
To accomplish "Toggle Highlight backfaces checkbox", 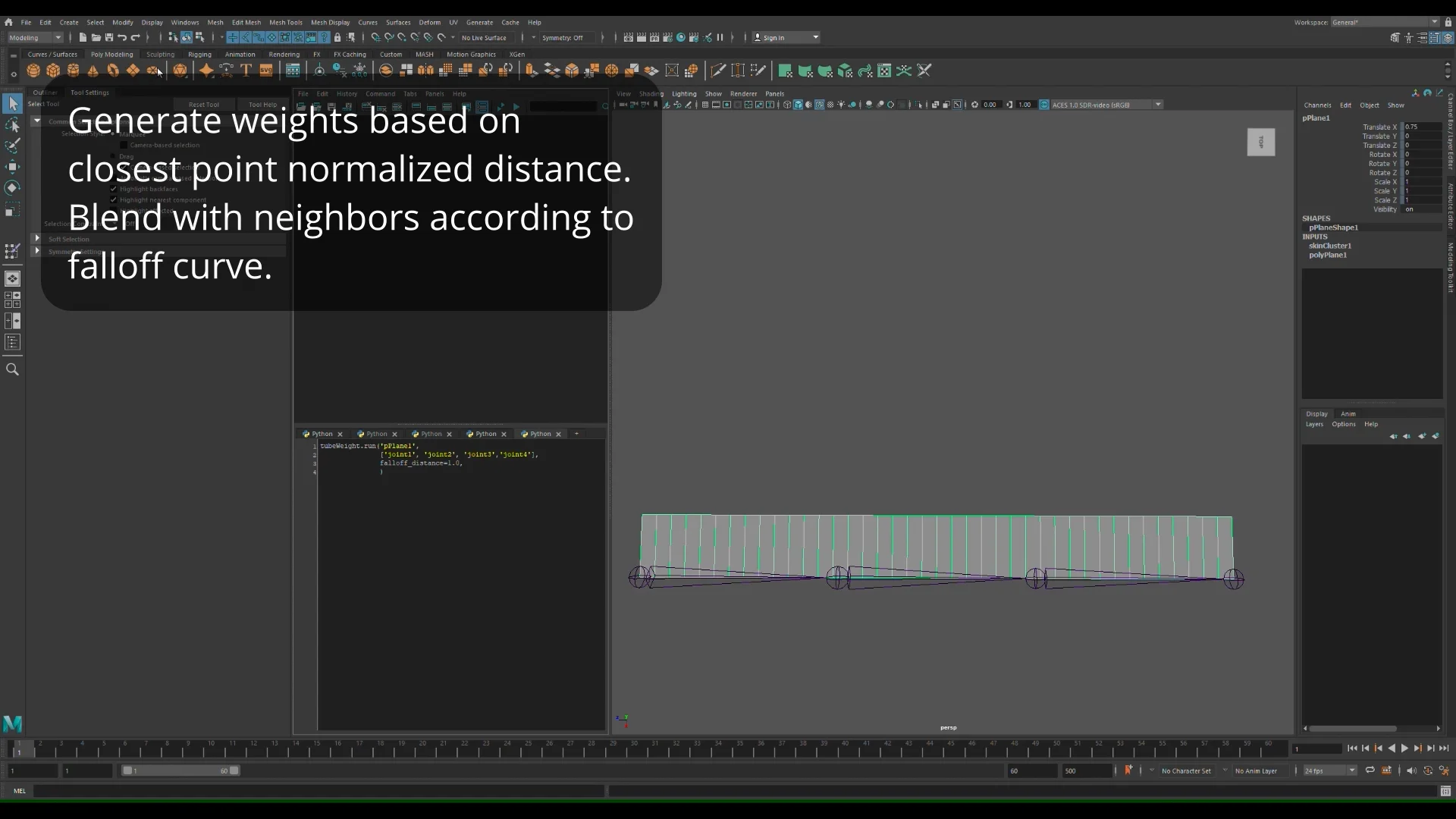I will (114, 189).
